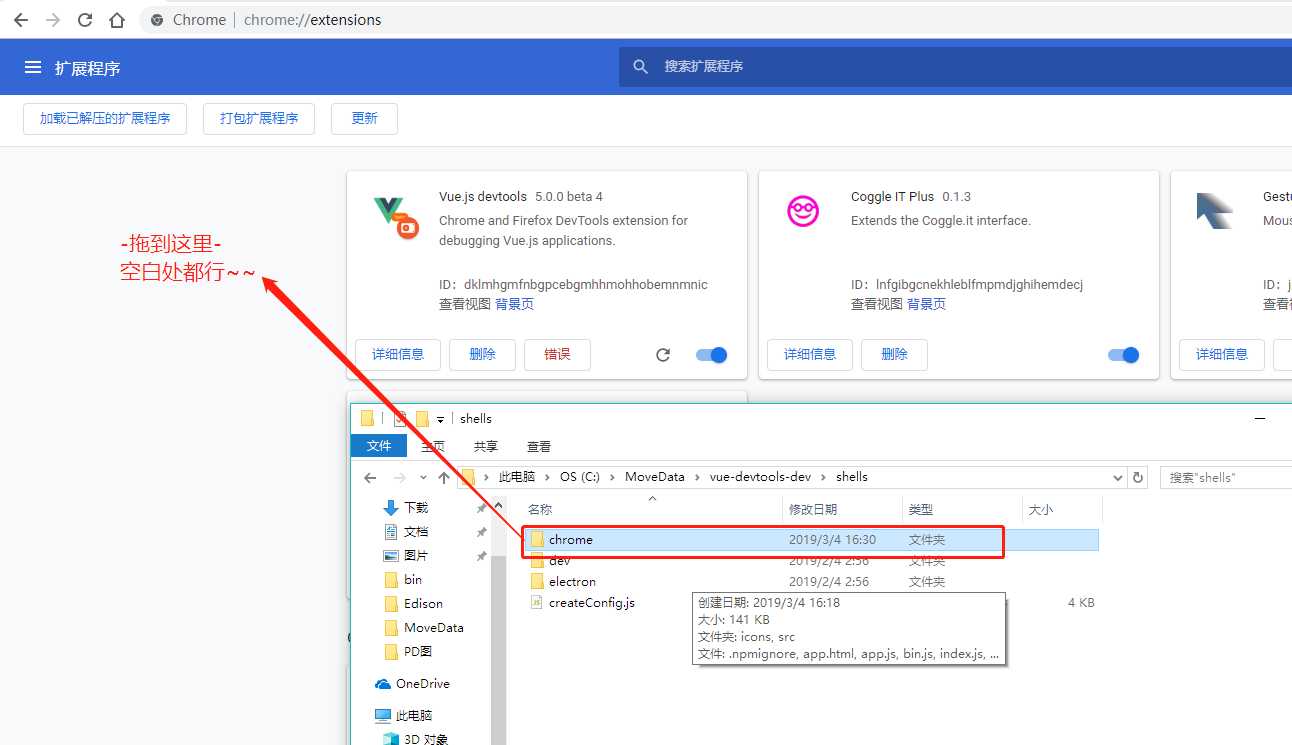The height and width of the screenshot is (745, 1292).
Task: Click the magnifier icon in extensions search
Action: [x=641, y=67]
